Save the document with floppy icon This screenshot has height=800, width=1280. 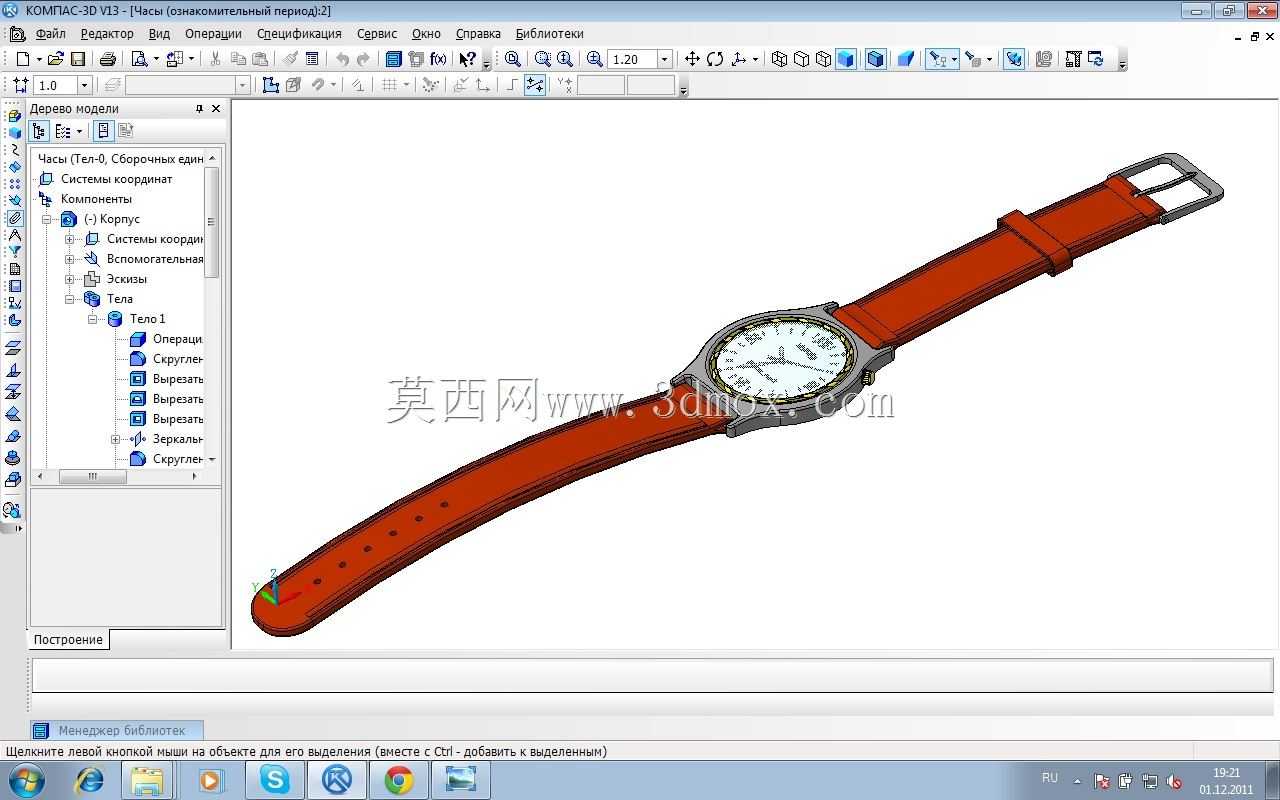click(x=78, y=59)
